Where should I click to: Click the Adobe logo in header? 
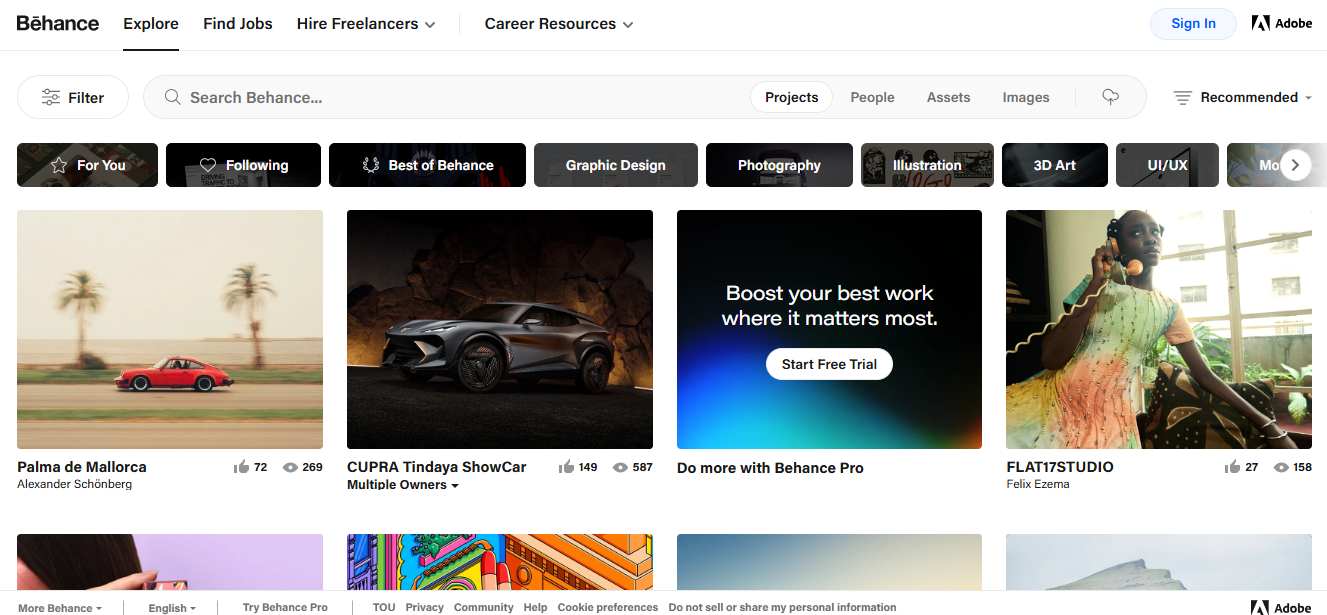coord(1281,23)
